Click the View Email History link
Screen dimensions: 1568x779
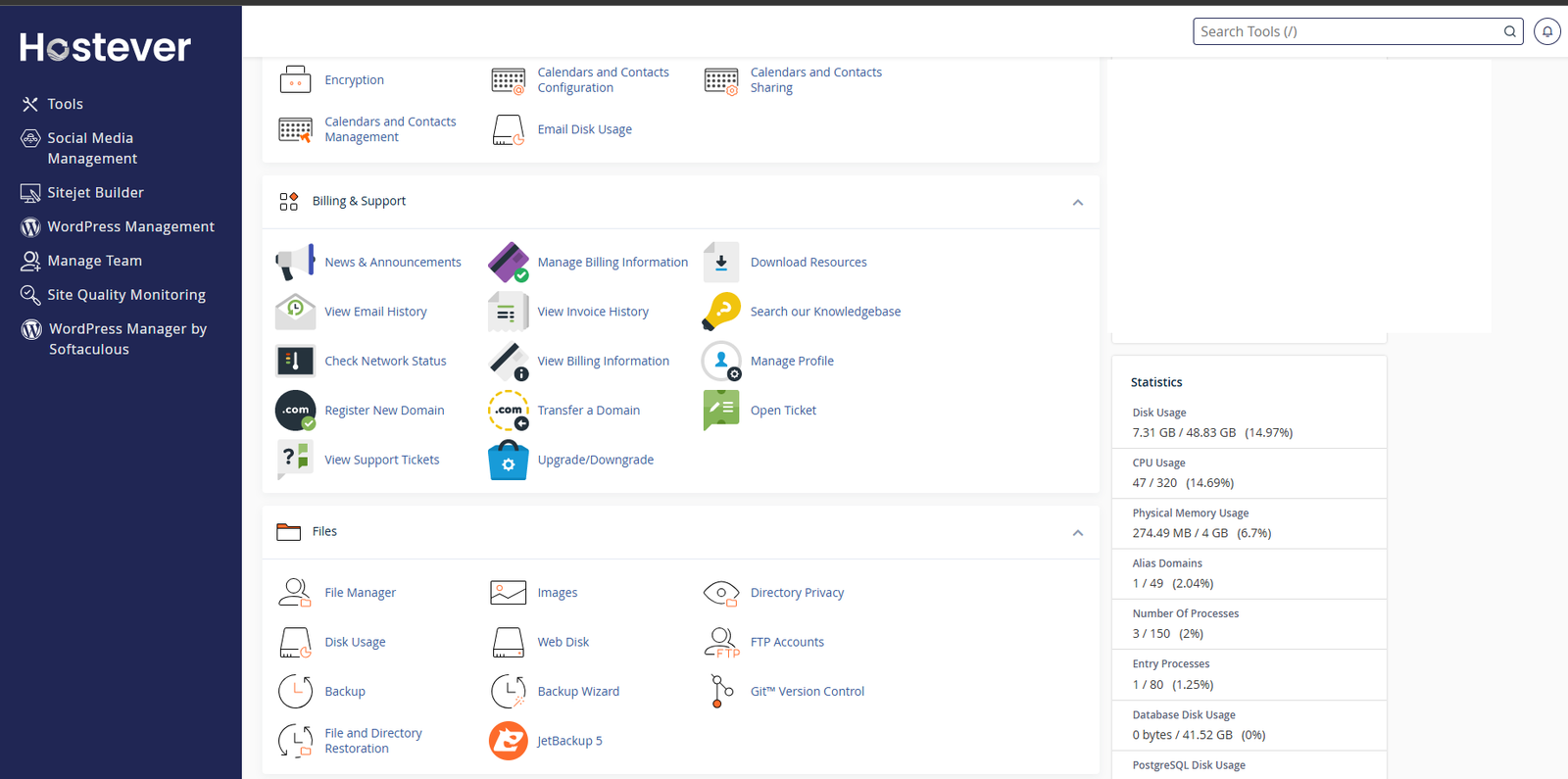tap(375, 312)
